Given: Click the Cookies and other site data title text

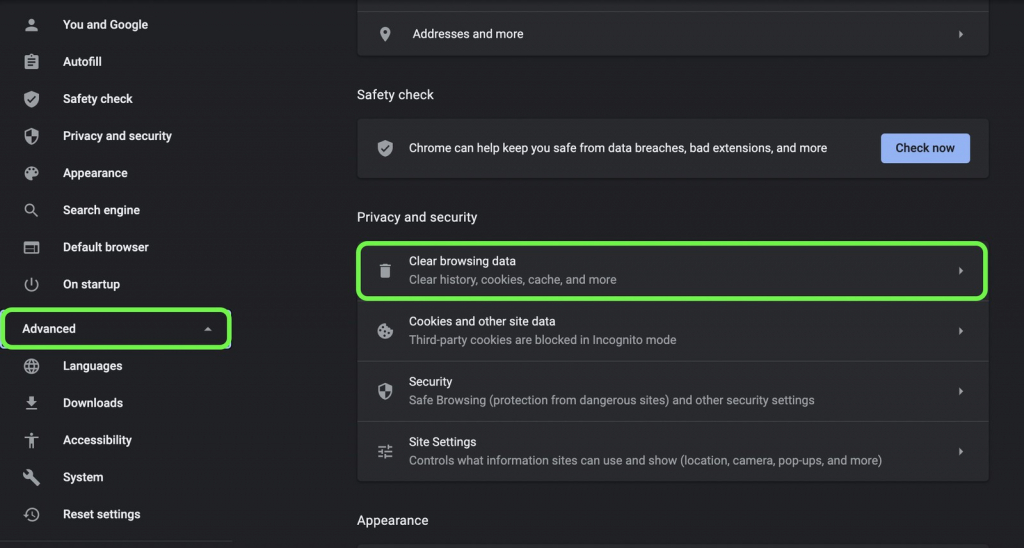Looking at the screenshot, I should 482,321.
